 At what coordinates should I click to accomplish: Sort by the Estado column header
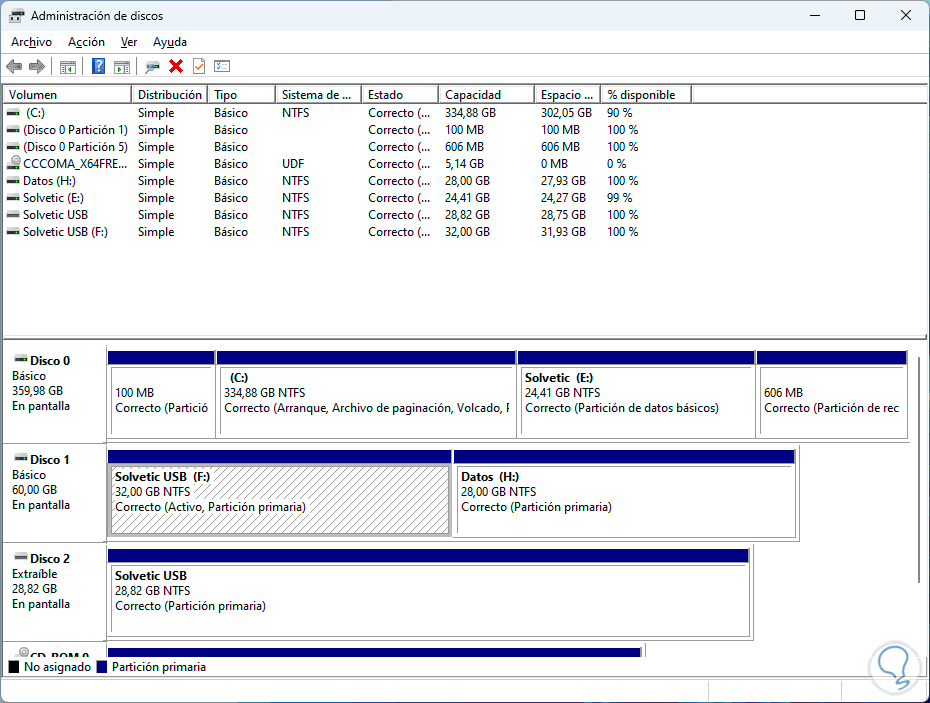[x=400, y=95]
